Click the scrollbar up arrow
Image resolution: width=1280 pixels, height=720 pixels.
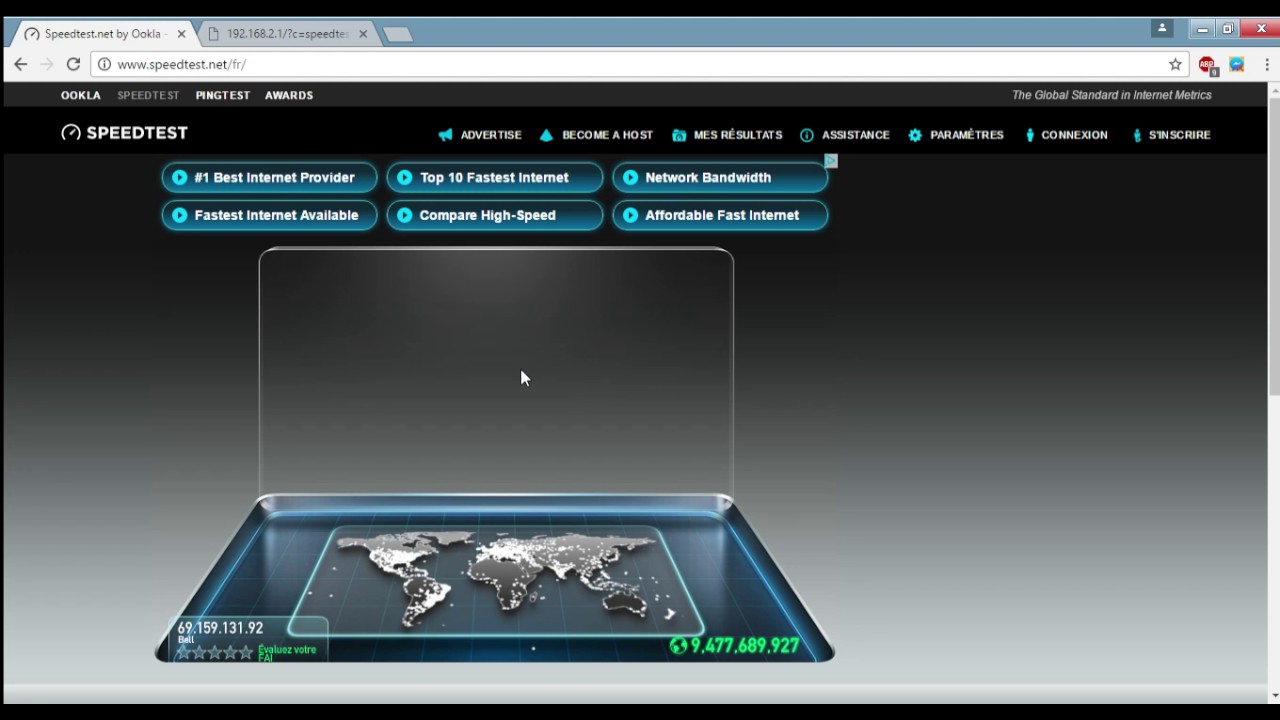coord(1273,91)
